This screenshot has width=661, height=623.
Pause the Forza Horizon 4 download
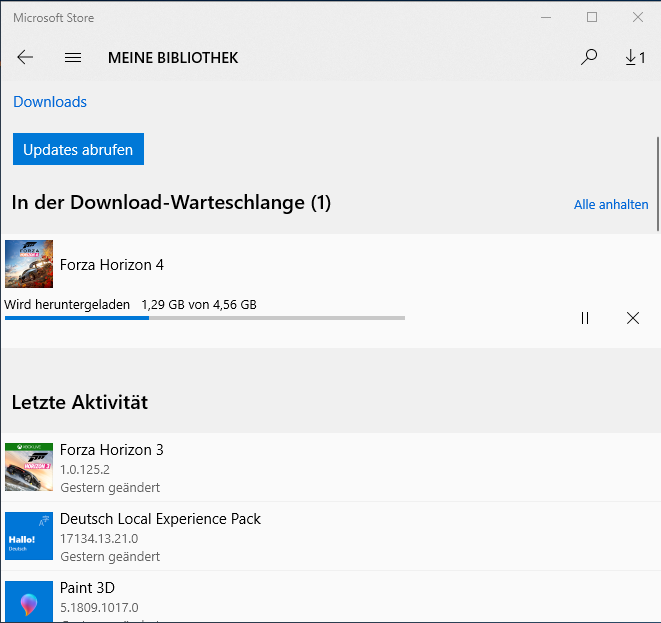(x=585, y=318)
